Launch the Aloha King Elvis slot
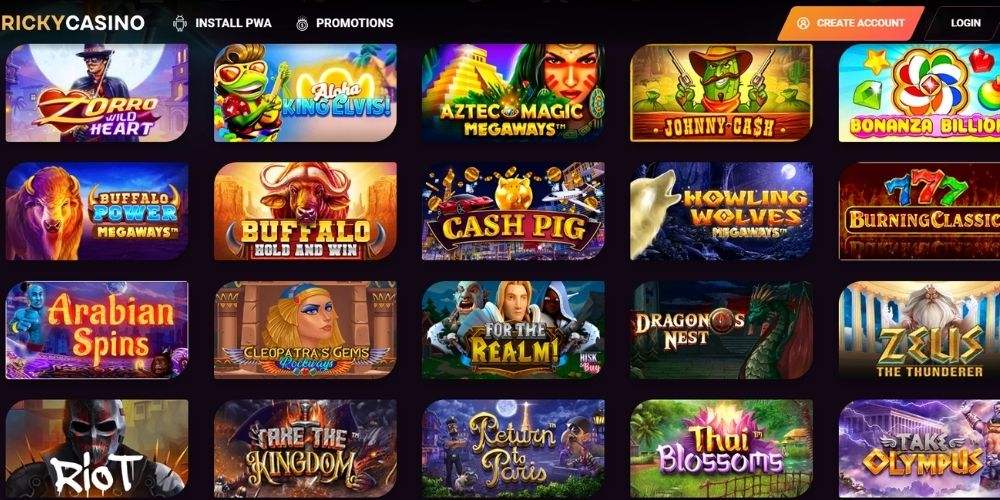1000x500 pixels. pos(305,92)
